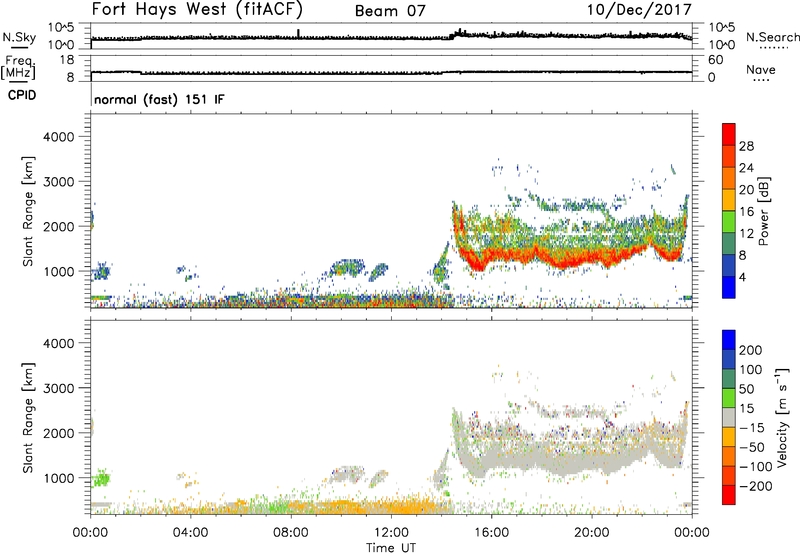Image resolution: width=800 pixels, height=554 pixels.
Task: Click the 18 MHz frequency tick label
Action: [67, 60]
